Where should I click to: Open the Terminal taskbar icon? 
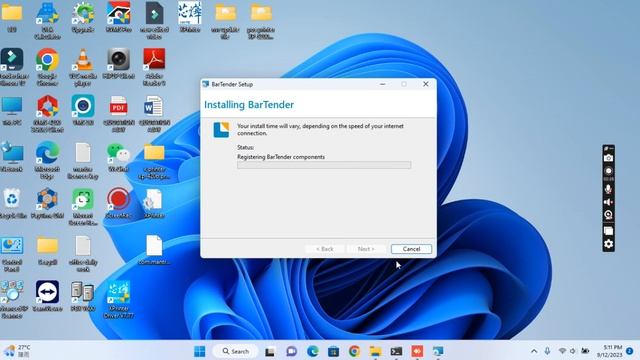point(396,351)
